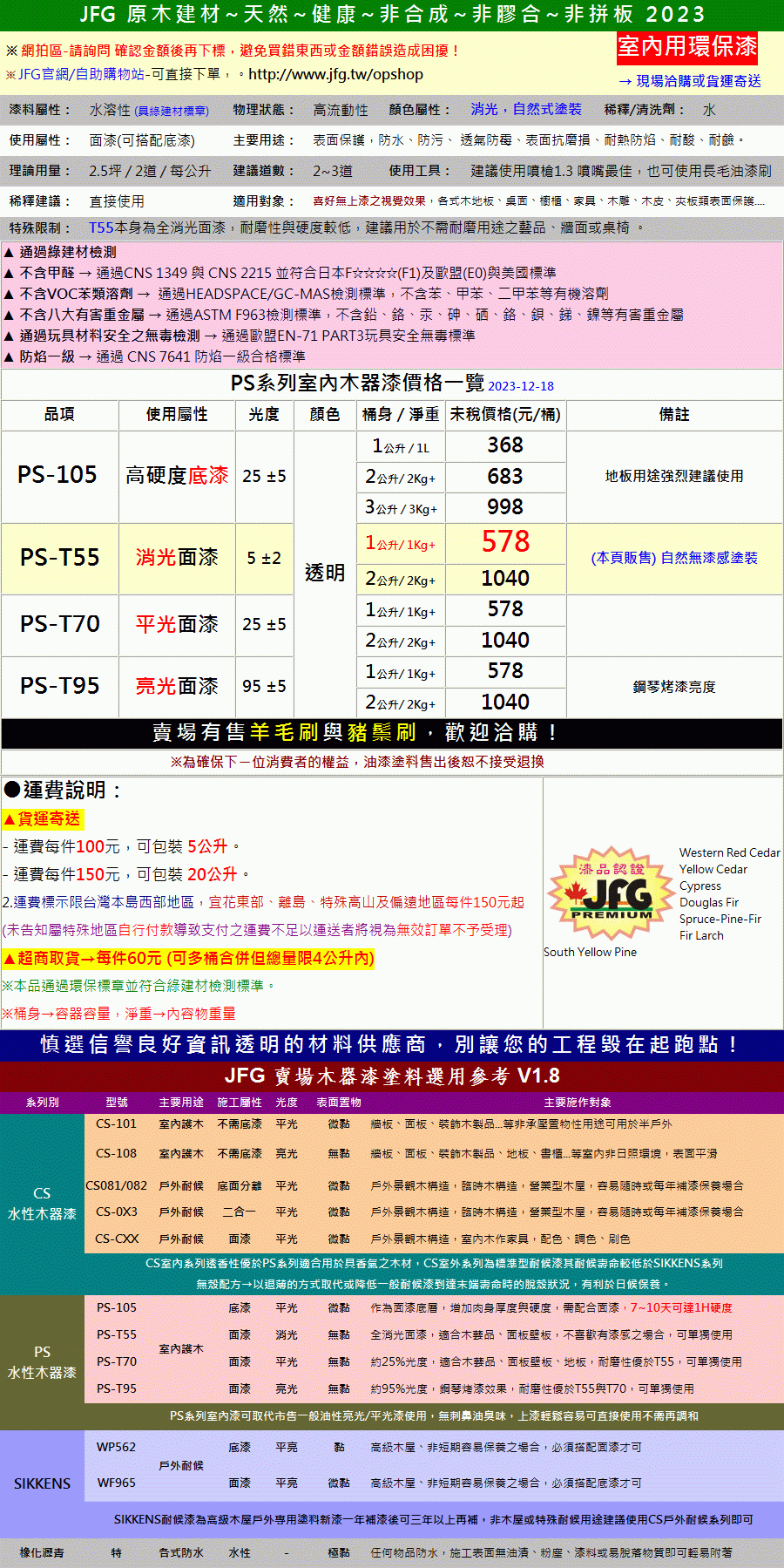
Task: Select the blue (具綠建材標章) text
Action: [x=172, y=111]
